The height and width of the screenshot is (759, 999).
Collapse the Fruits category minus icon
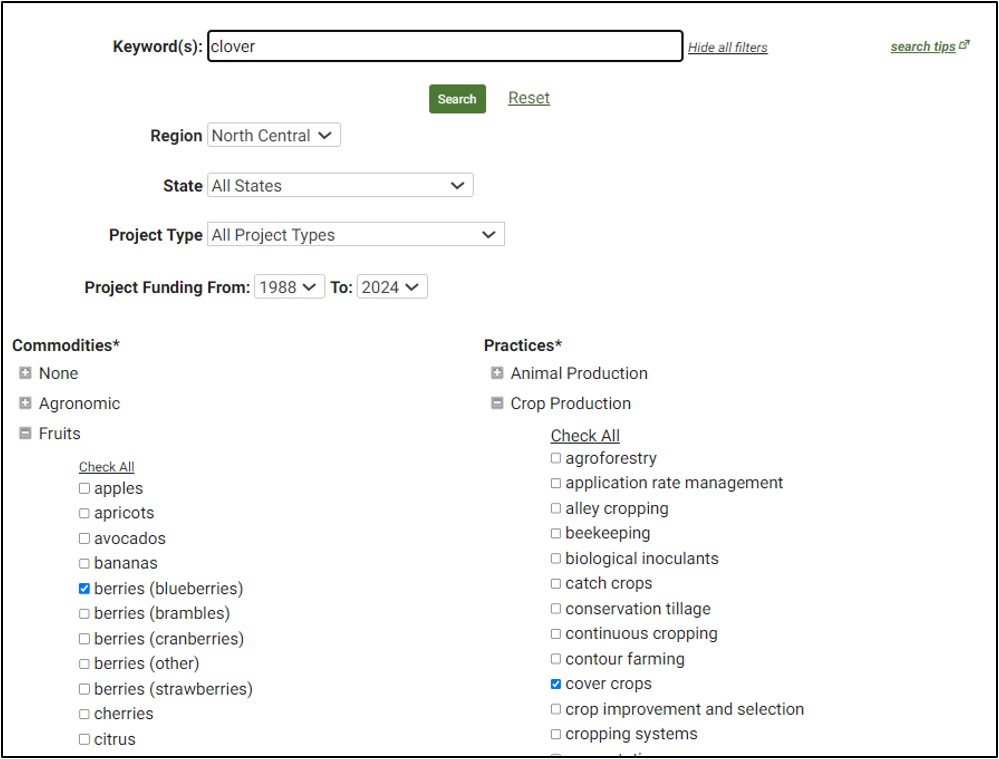pos(25,433)
